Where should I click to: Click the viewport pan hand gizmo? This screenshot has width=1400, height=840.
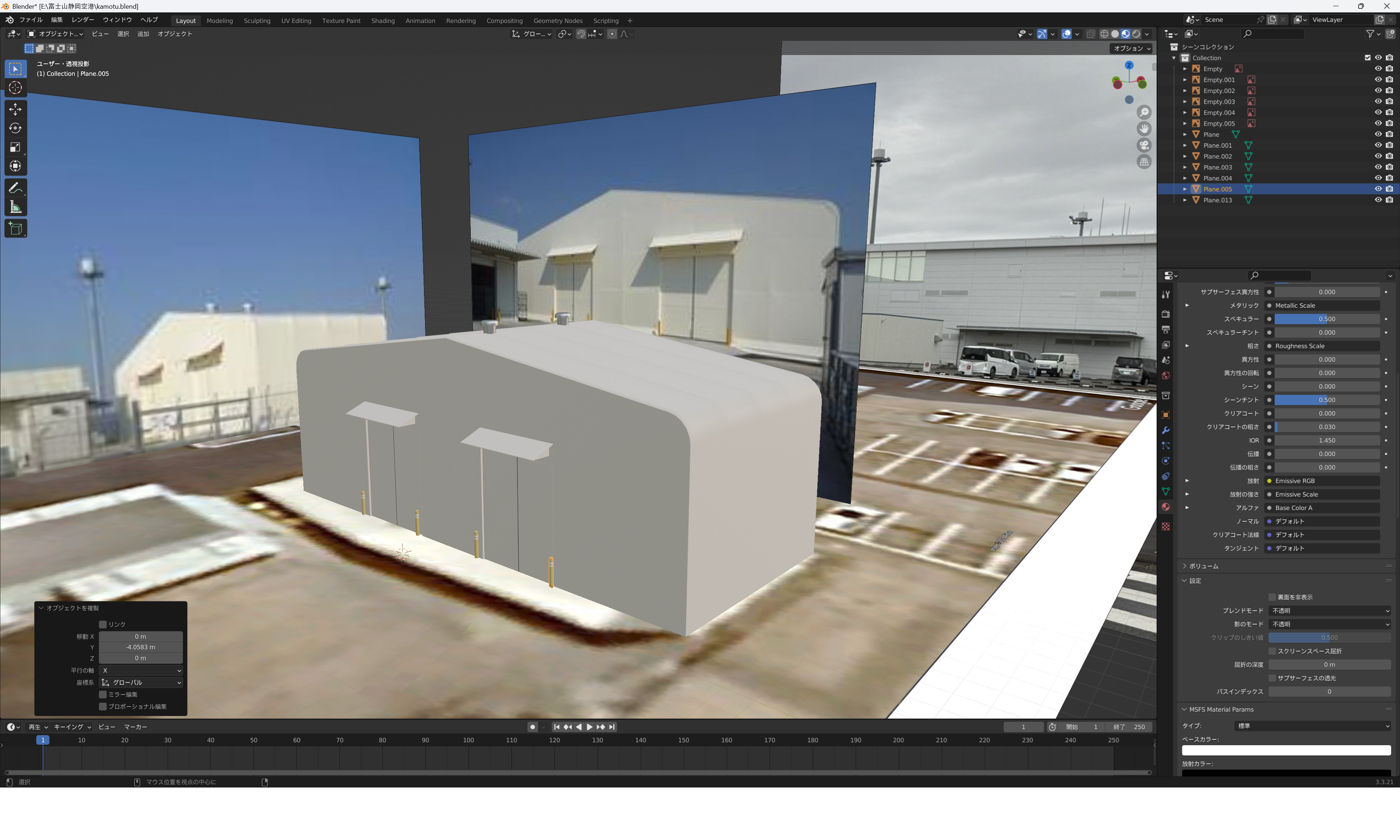[x=1144, y=129]
